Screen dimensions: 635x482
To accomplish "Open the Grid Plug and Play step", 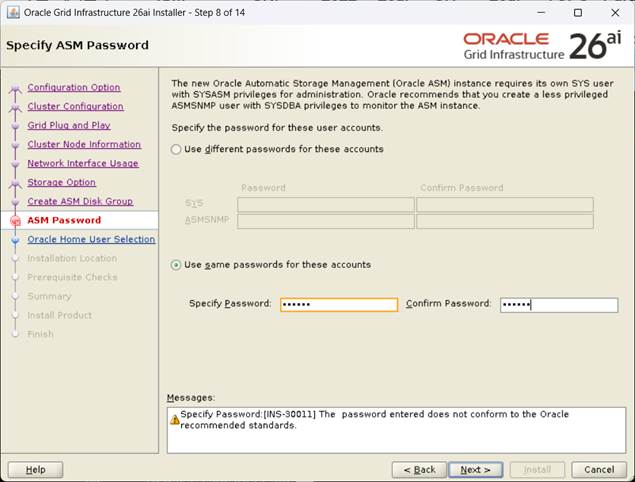I will [69, 126].
